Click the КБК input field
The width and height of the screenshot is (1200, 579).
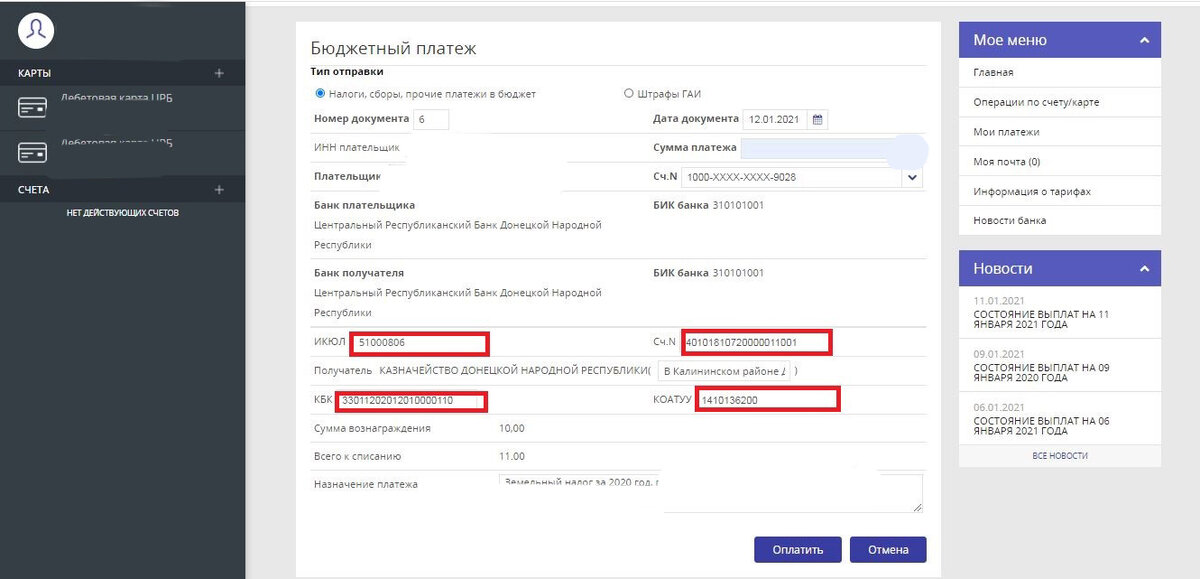(412, 400)
